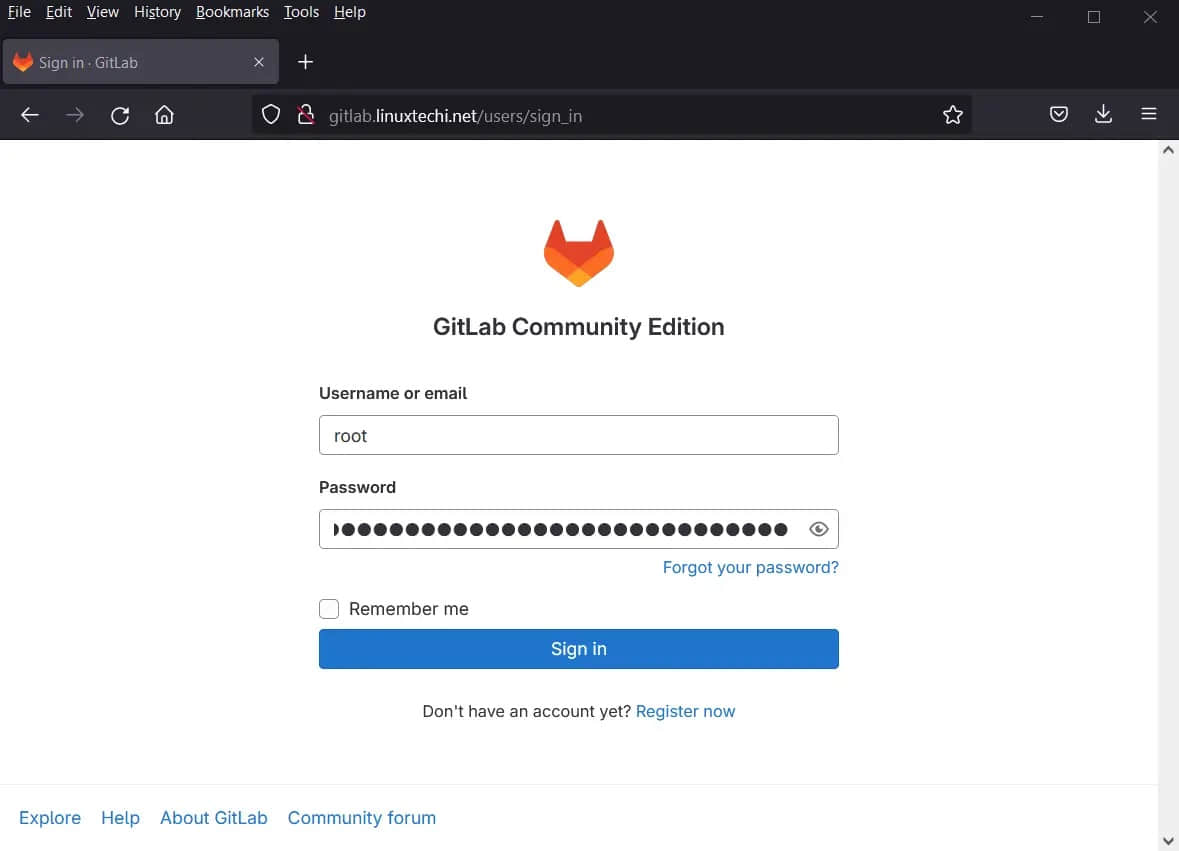The height and width of the screenshot is (851, 1179).
Task: Reload the current page
Action: pos(120,115)
